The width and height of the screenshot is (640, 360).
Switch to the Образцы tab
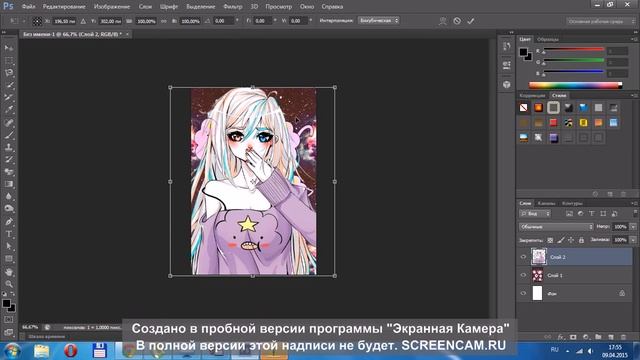point(547,39)
